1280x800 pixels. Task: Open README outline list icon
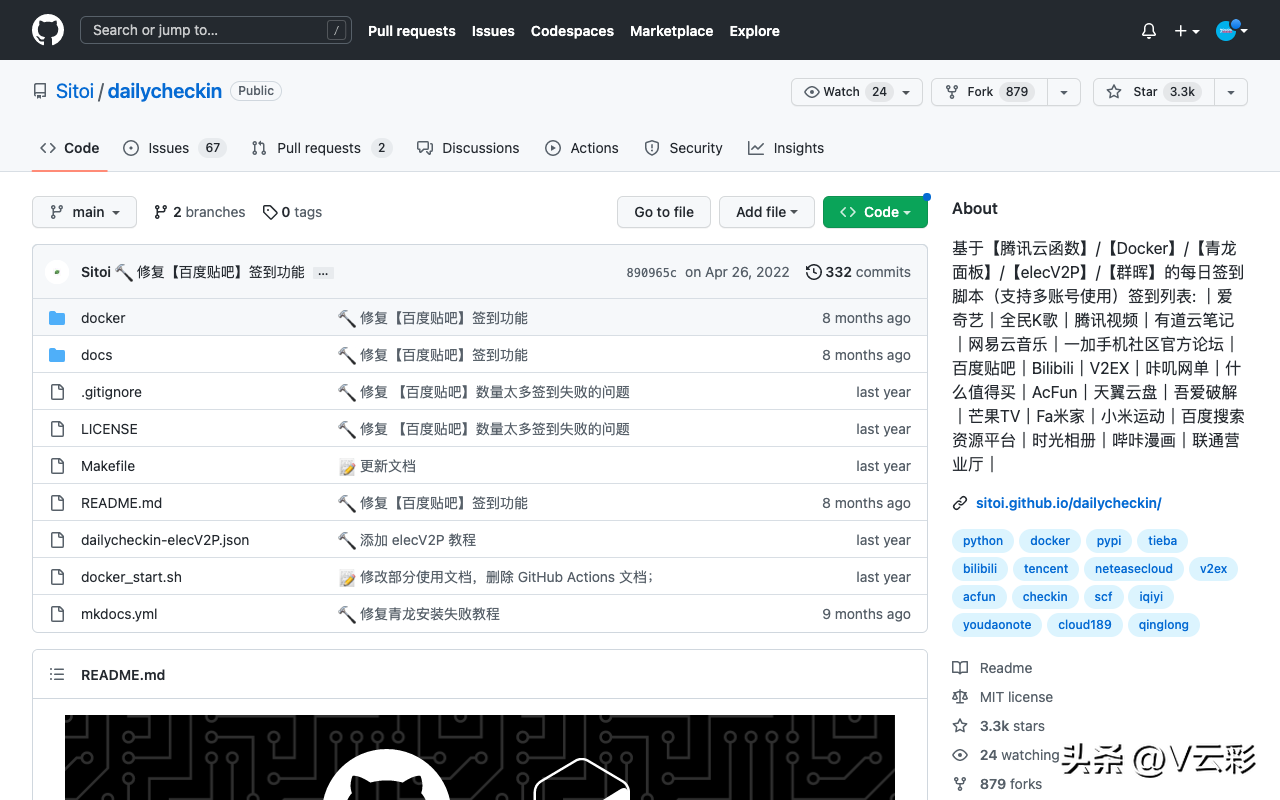point(57,675)
